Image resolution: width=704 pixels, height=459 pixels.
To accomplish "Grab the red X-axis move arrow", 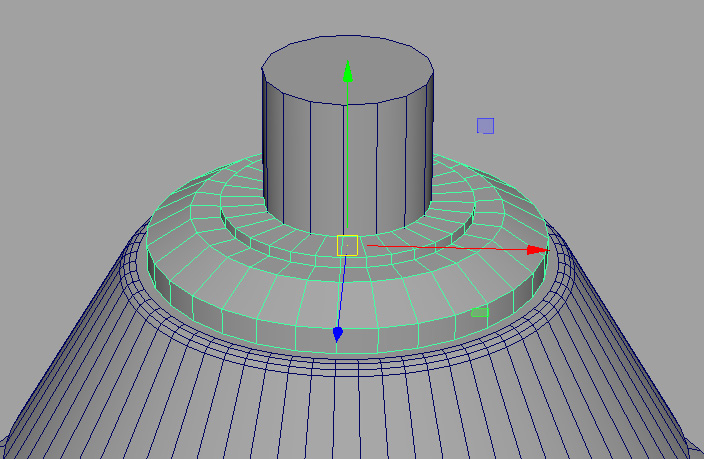I will click(537, 250).
